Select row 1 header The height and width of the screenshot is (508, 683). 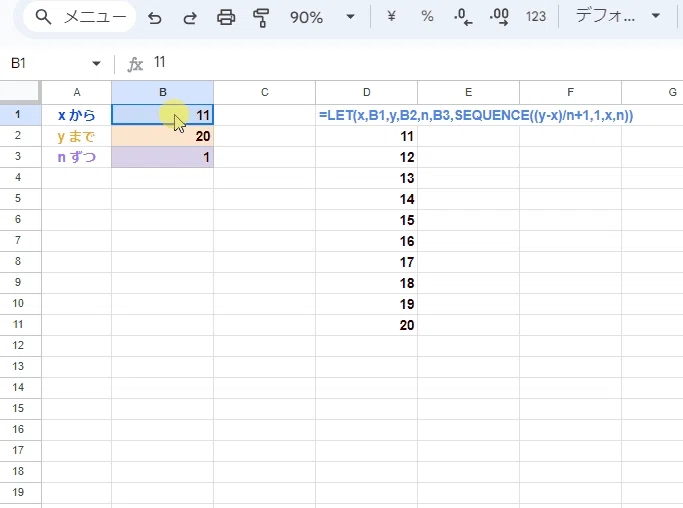20,115
